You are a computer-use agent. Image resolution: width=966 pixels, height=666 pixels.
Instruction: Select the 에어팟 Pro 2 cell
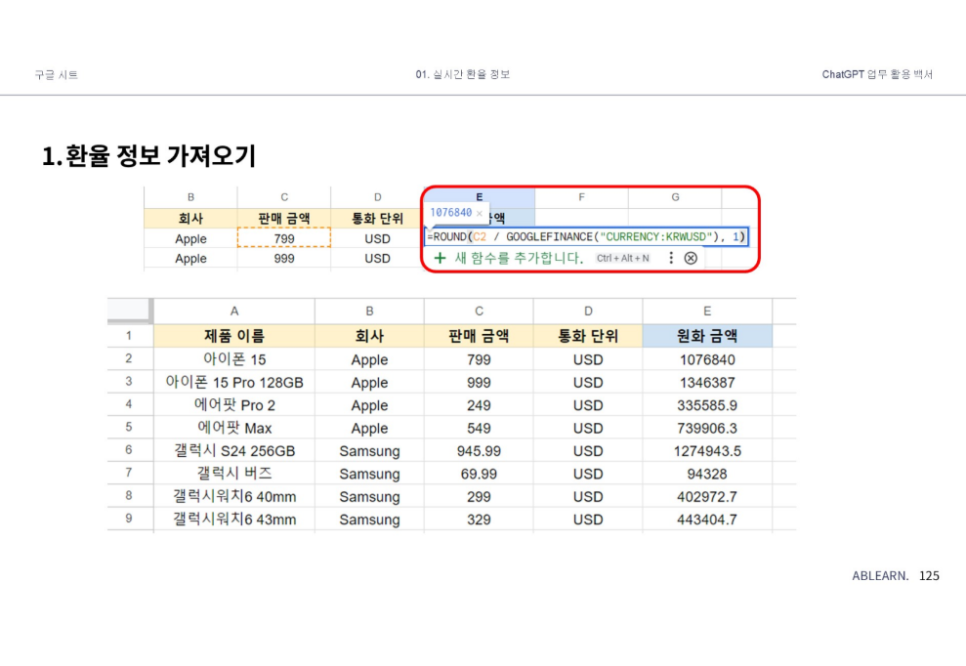pyautogui.click(x=234, y=405)
